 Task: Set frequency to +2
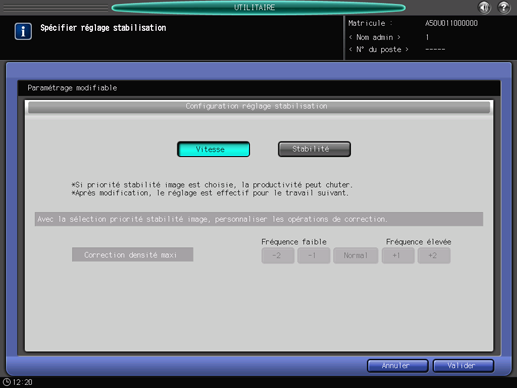point(434,256)
